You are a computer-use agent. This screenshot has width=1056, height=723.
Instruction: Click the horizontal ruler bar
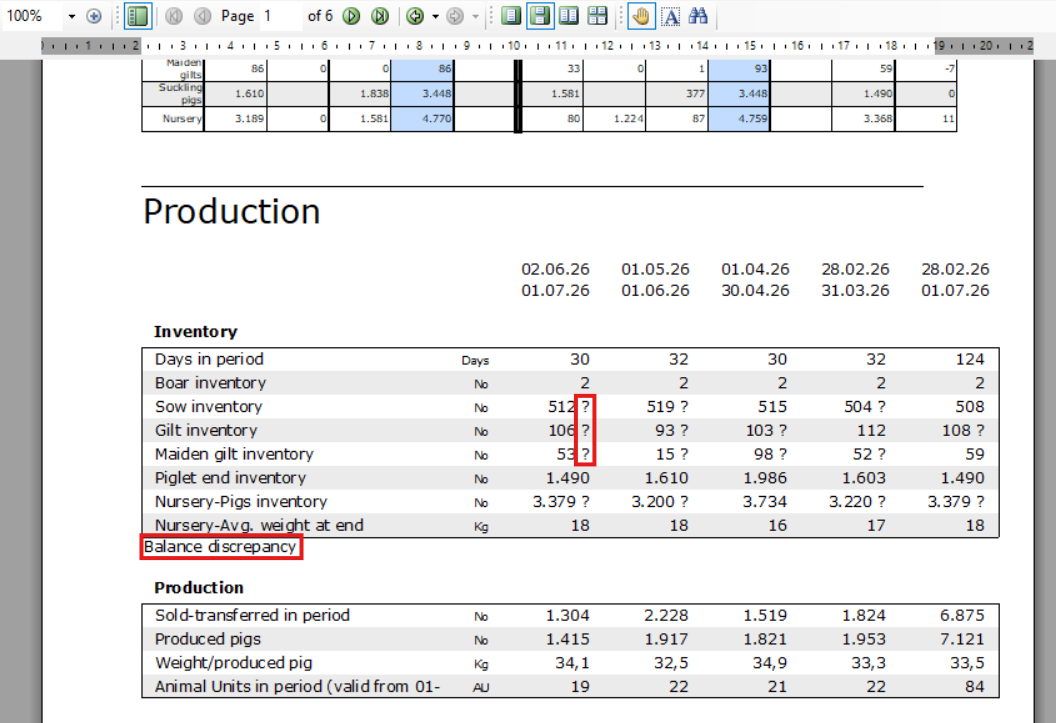coord(537,46)
